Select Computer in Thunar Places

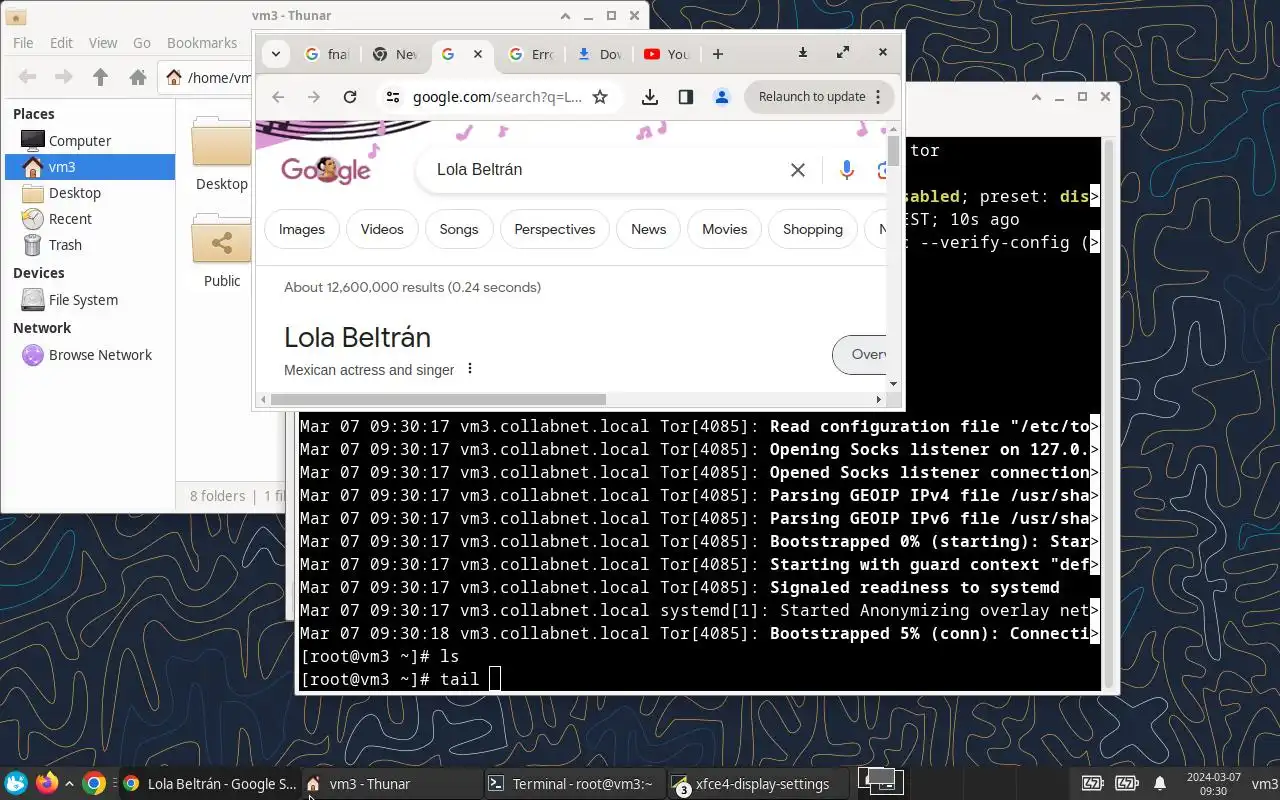click(90, 141)
